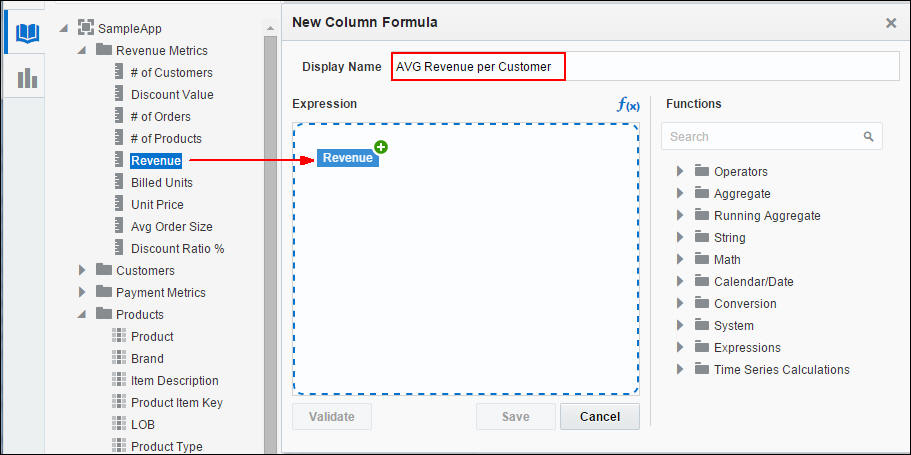This screenshot has width=911, height=455.
Task: Expand the Payment Metrics folder
Action: [82, 292]
